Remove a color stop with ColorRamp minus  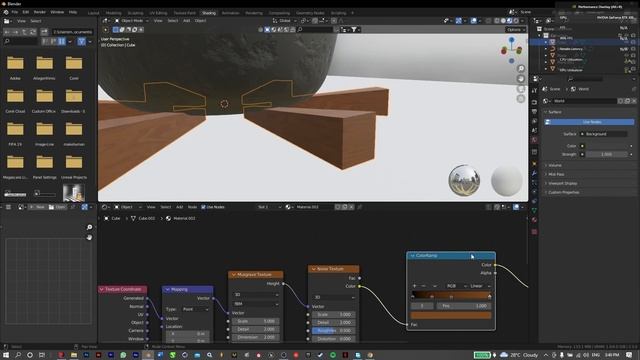tap(423, 286)
